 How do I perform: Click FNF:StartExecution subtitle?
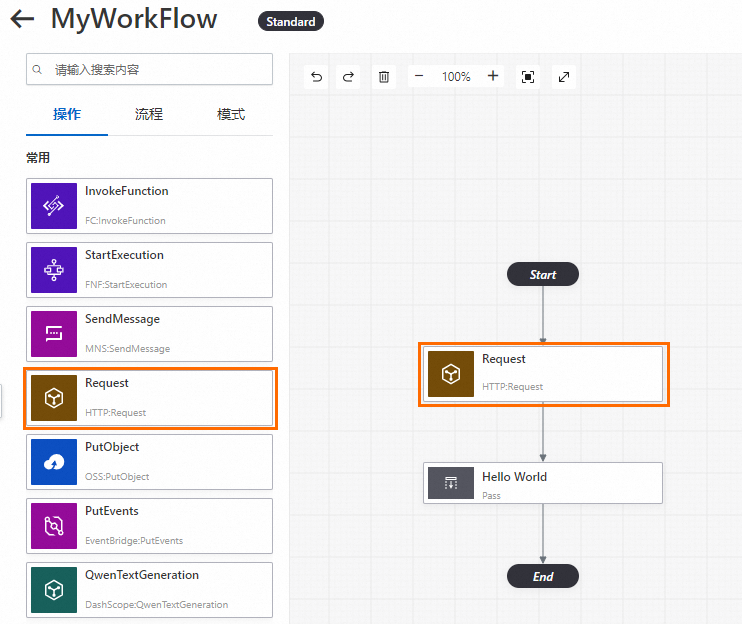(126, 285)
